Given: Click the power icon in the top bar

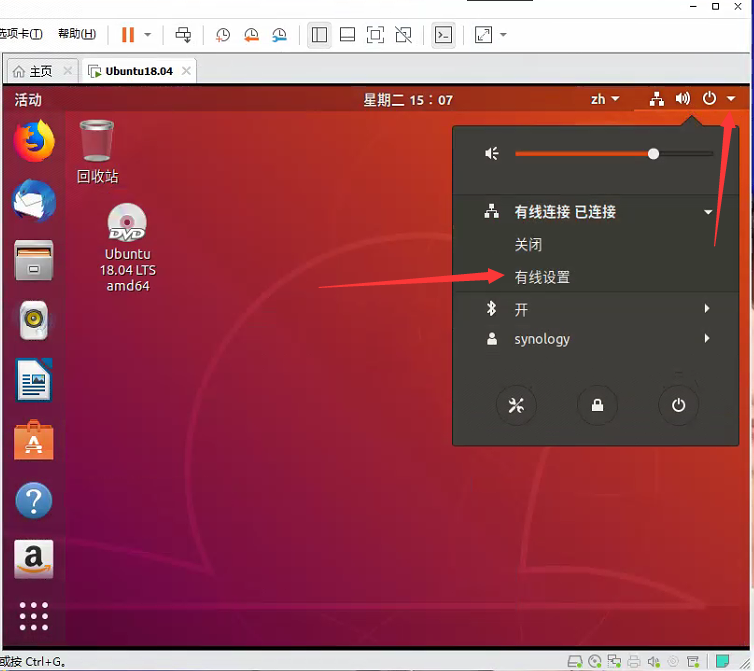Looking at the screenshot, I should click(x=709, y=98).
